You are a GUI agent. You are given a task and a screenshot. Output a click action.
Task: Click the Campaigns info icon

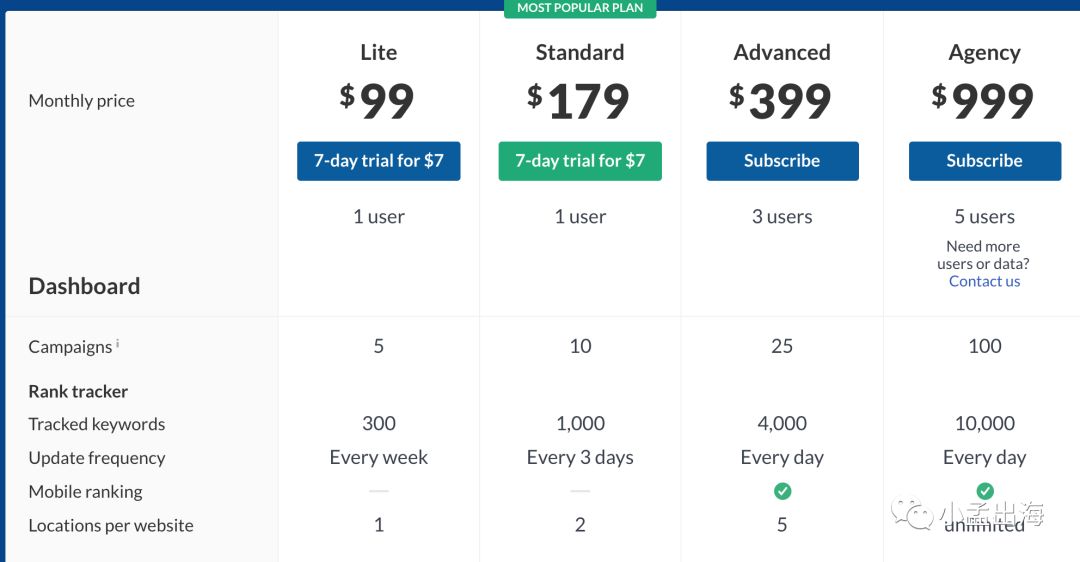(117, 343)
